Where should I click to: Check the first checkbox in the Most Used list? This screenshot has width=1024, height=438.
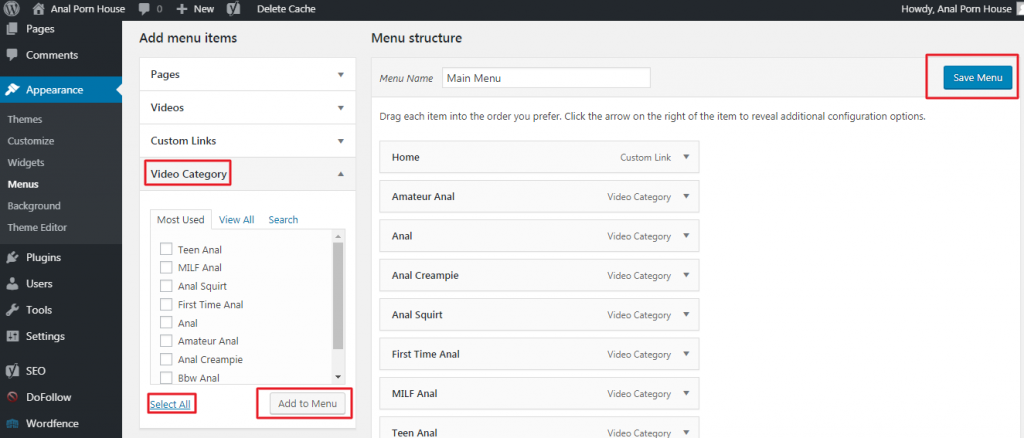coord(166,250)
